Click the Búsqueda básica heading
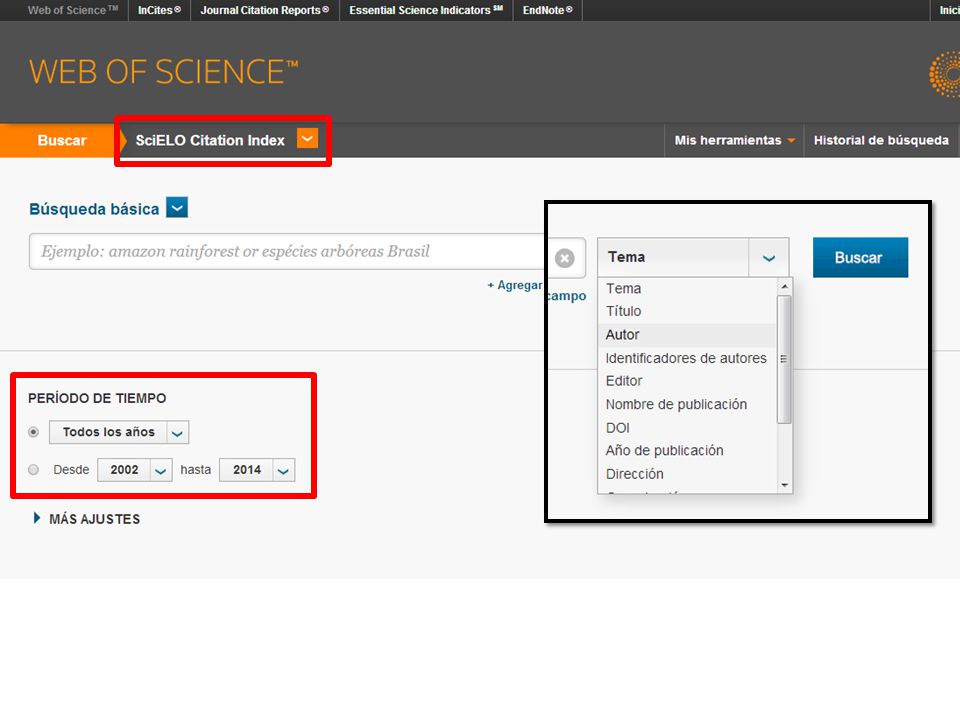Image resolution: width=960 pixels, height=720 pixels. coord(94,209)
